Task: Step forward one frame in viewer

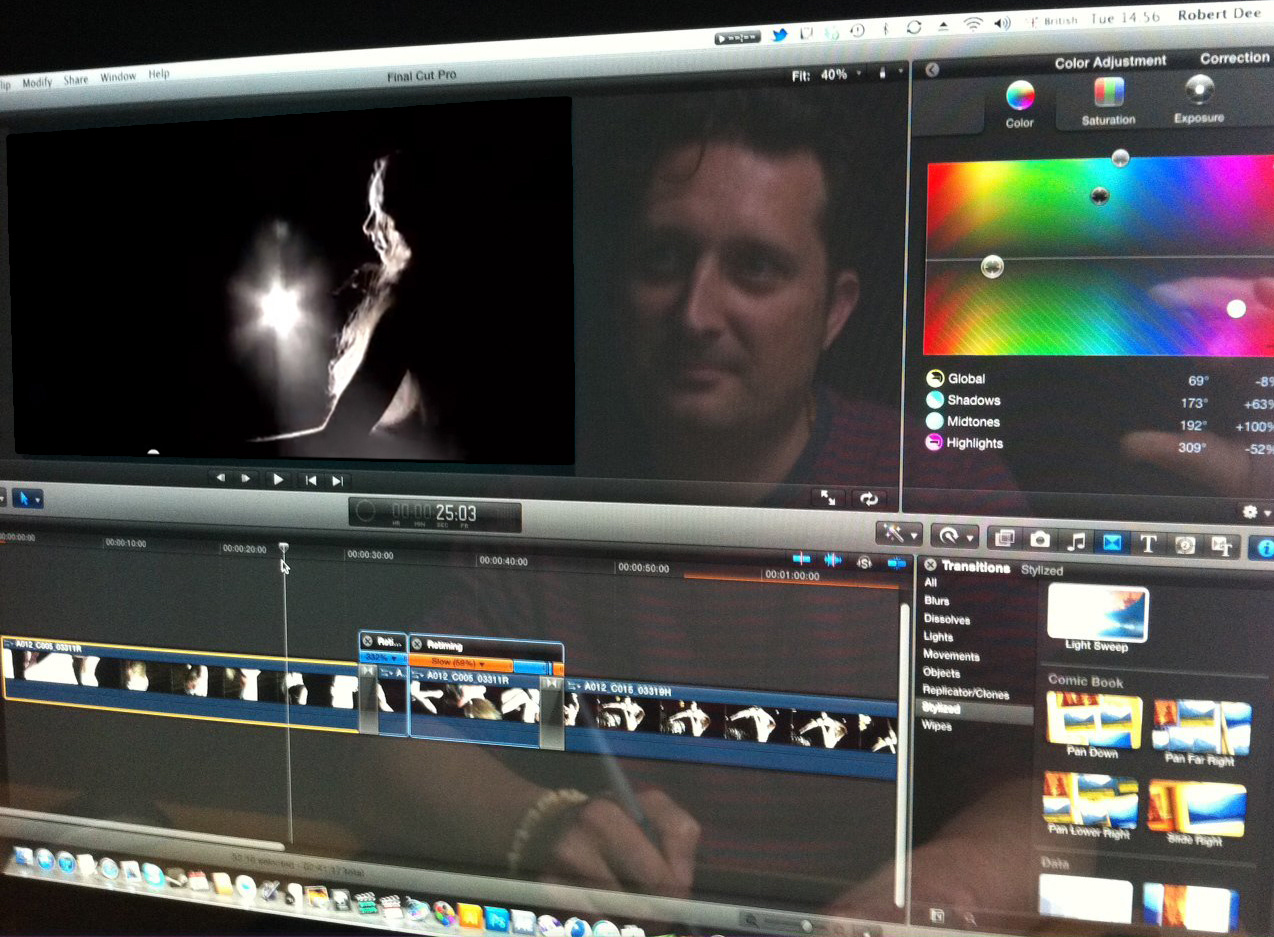Action: click(245, 478)
